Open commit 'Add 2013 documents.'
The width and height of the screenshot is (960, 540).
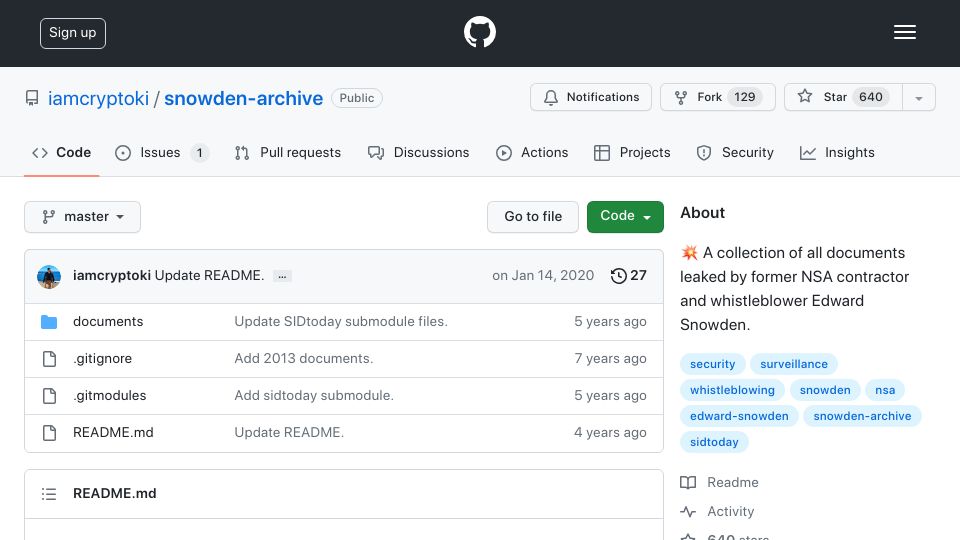(304, 359)
